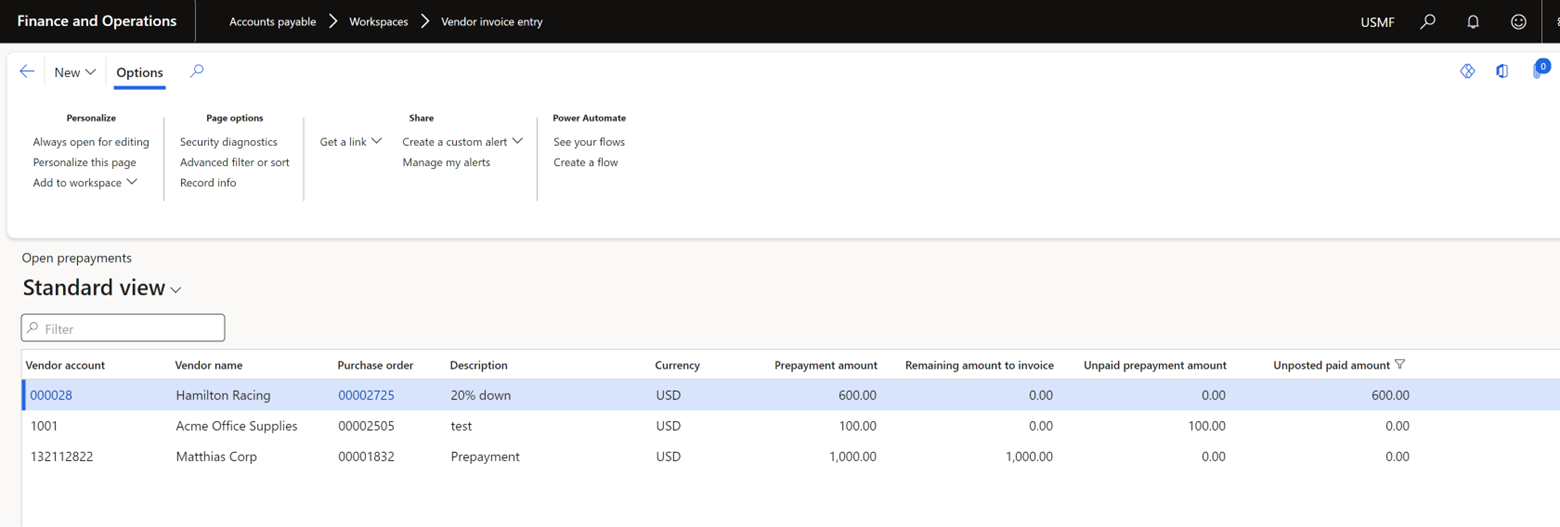Screen dimensions: 1560x527
Task: Open the Power Apps diamond icon
Action: [1467, 71]
